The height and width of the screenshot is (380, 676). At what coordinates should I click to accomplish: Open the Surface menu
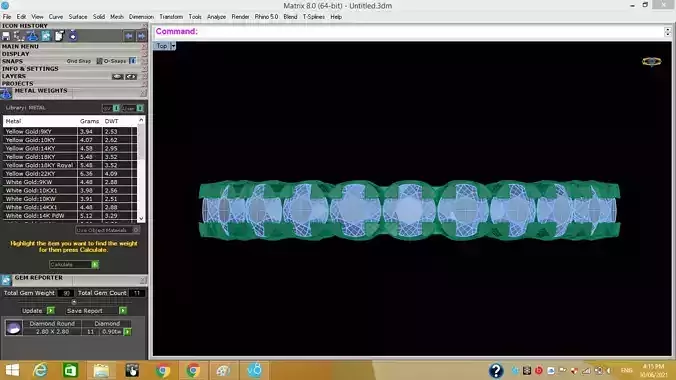tap(78, 17)
